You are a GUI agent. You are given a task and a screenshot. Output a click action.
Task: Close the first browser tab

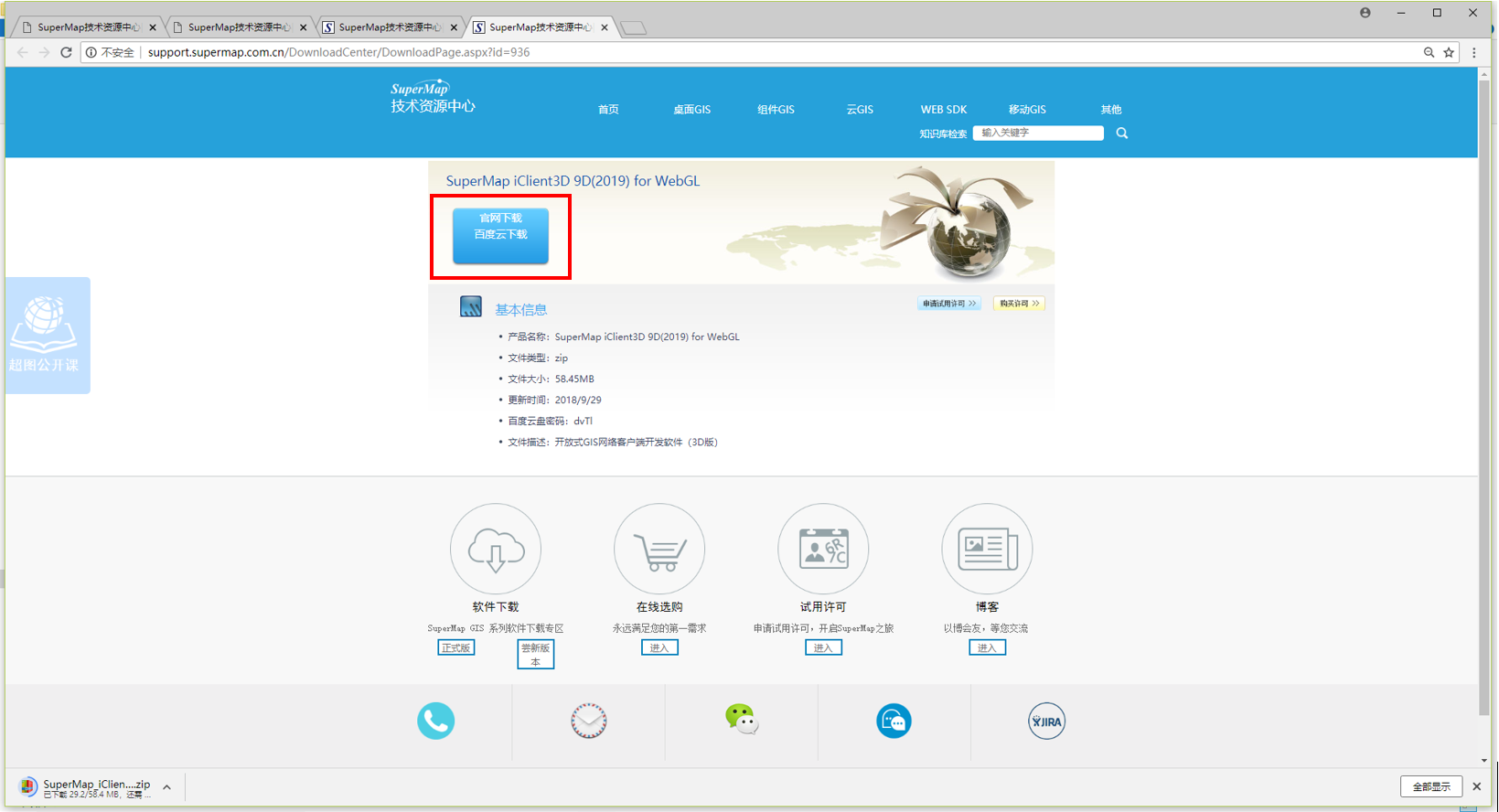[x=153, y=27]
